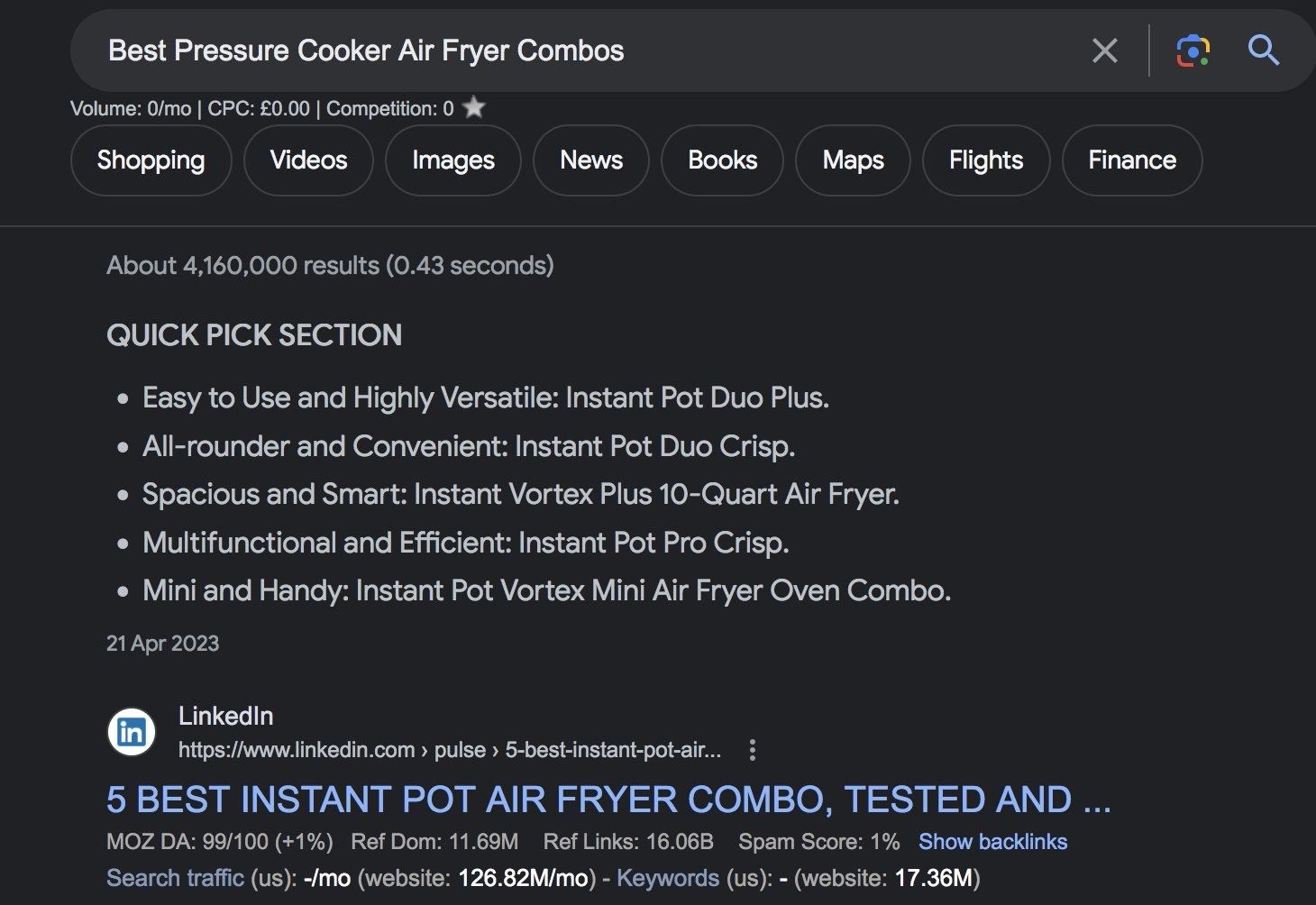Click the Search traffic link
Screen dimensions: 1316x905
pyautogui.click(x=175, y=878)
